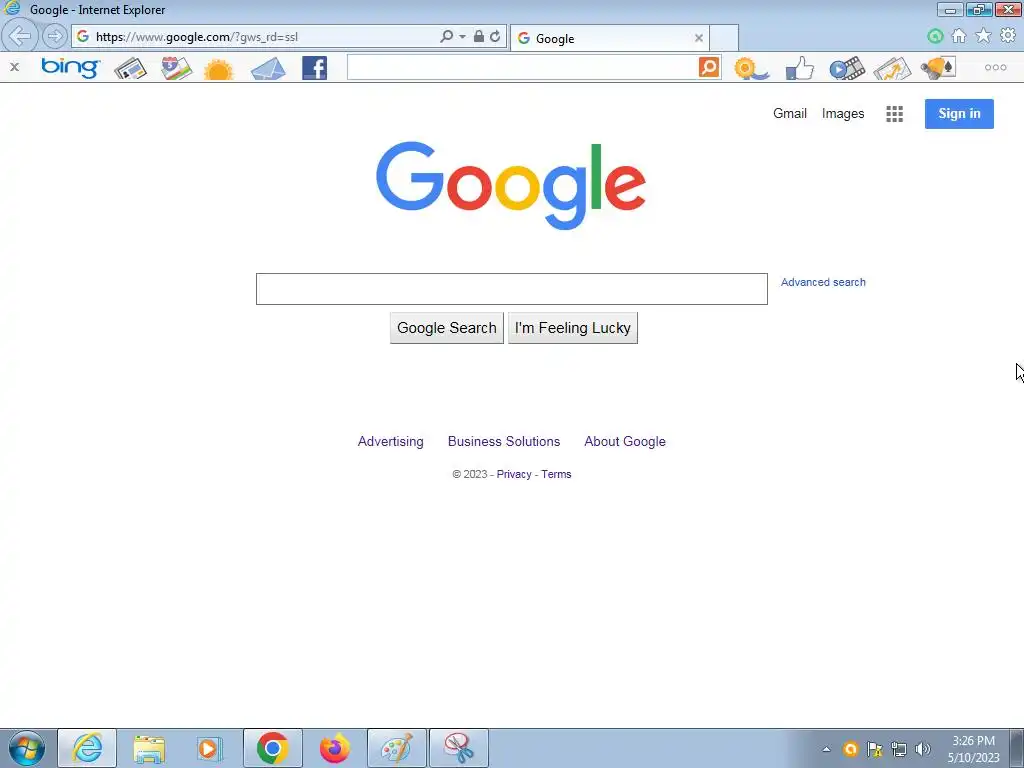The width and height of the screenshot is (1024, 768).
Task: Launch Windows Media Player from taskbar
Action: [210, 748]
